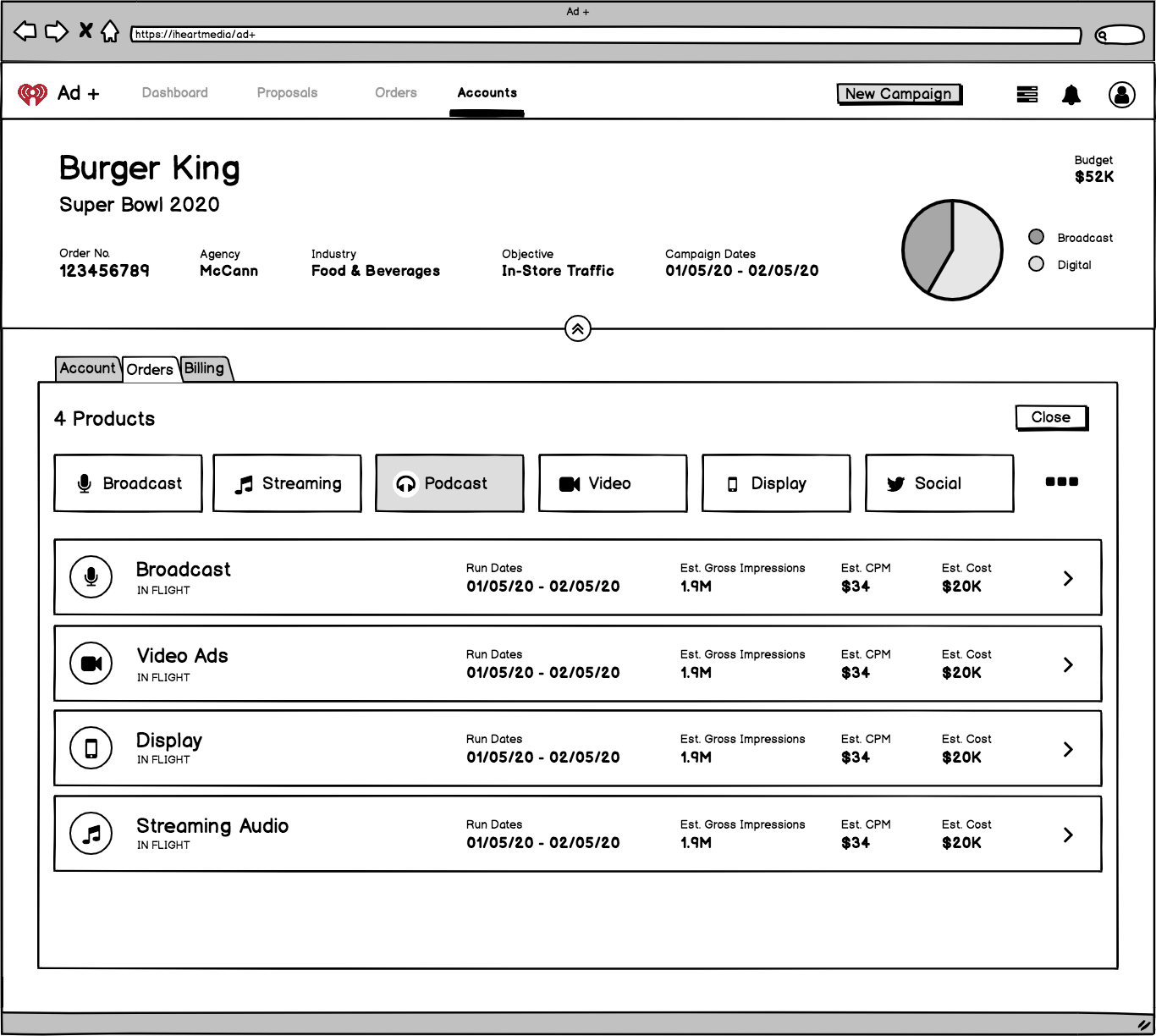Open the Proposals nav item
Image resolution: width=1156 pixels, height=1036 pixels.
tap(288, 93)
